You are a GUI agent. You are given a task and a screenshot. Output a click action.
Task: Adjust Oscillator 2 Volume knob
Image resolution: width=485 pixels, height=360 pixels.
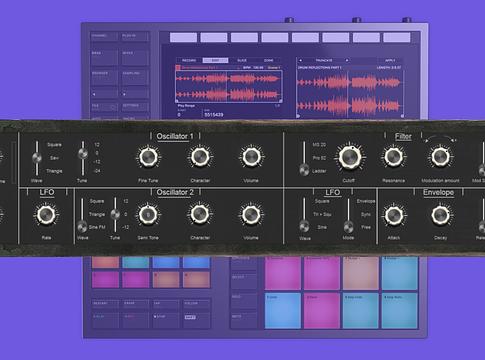point(252,214)
